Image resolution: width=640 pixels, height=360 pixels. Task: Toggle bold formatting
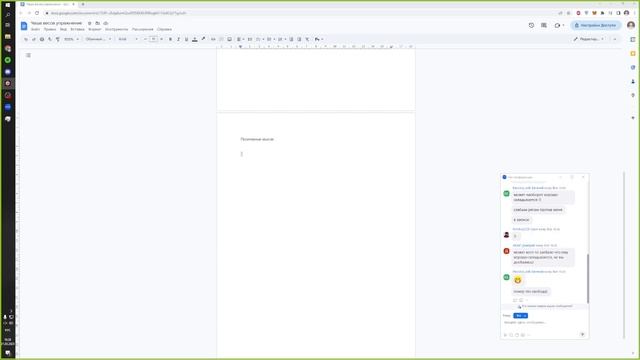(170, 39)
